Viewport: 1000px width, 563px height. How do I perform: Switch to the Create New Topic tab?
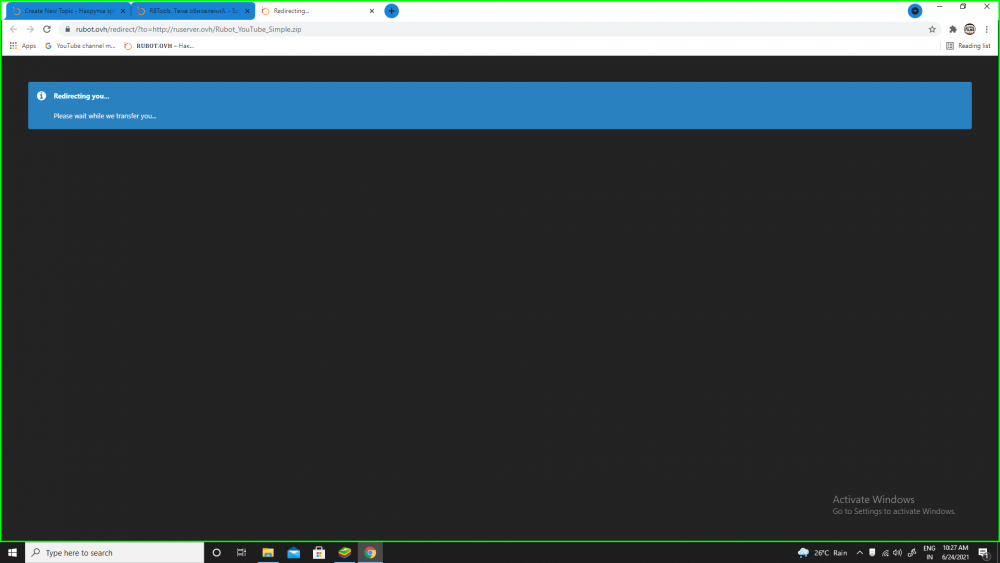coord(67,11)
